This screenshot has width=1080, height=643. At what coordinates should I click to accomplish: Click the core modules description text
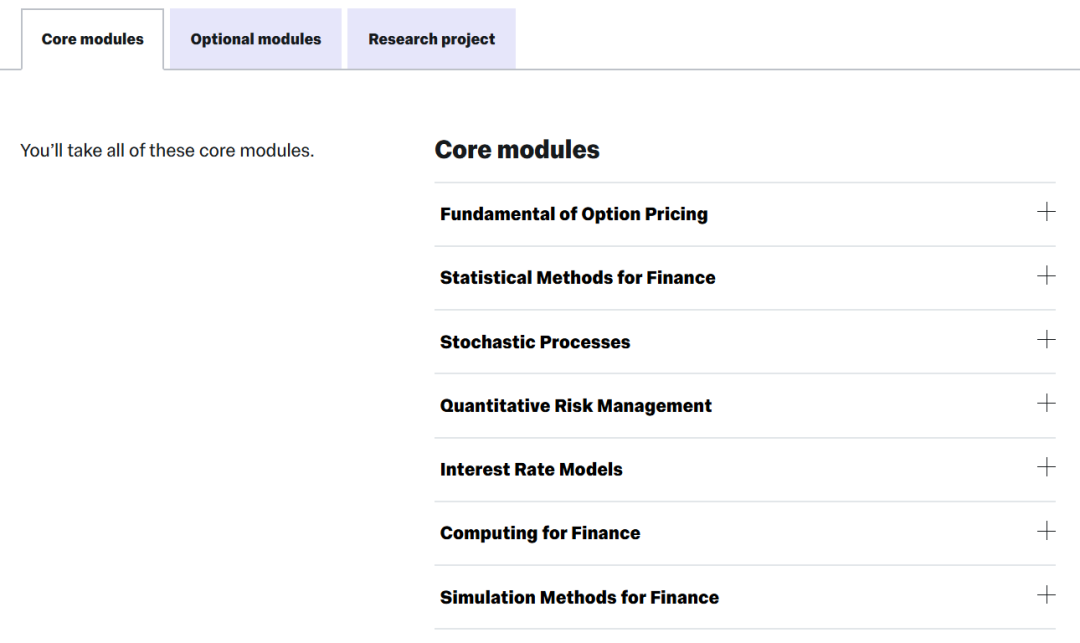(167, 151)
